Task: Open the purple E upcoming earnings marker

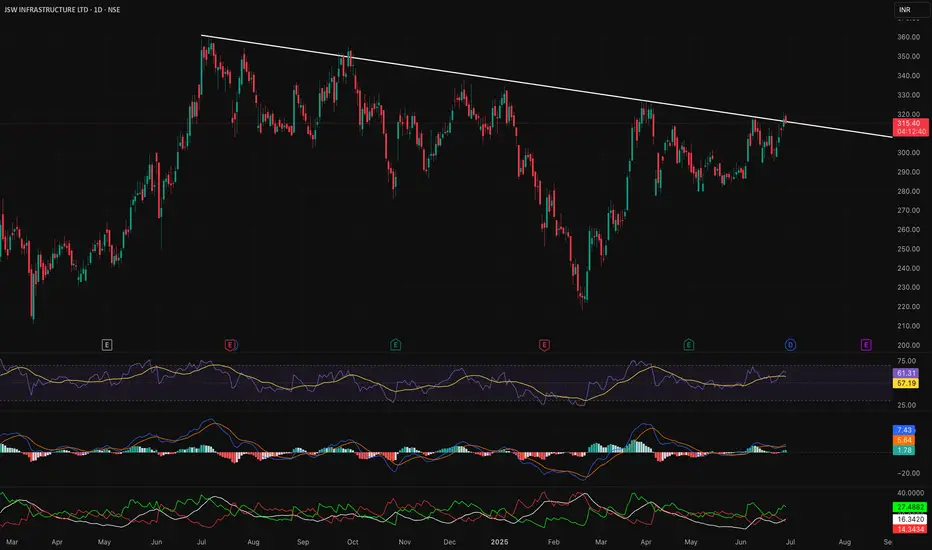Action: click(866, 345)
